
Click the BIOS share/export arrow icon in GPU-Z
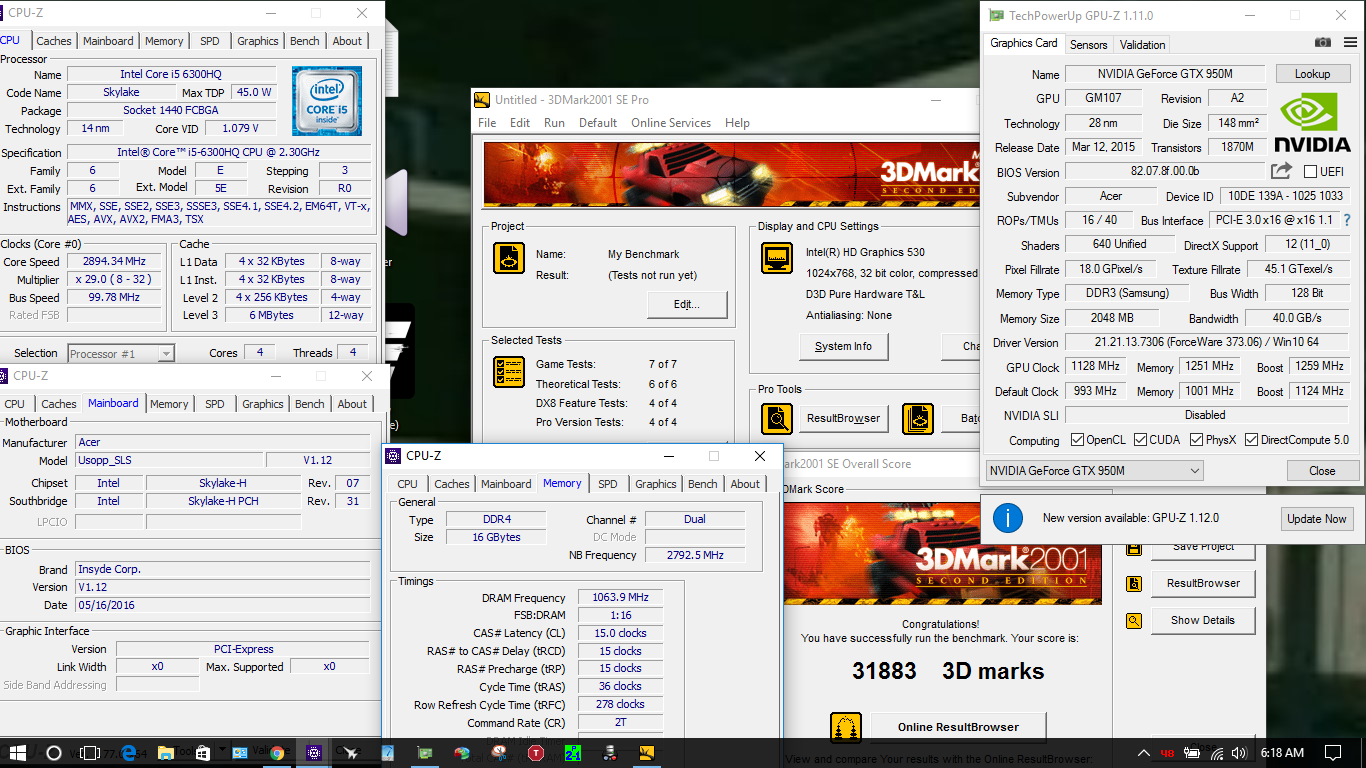pos(1281,172)
